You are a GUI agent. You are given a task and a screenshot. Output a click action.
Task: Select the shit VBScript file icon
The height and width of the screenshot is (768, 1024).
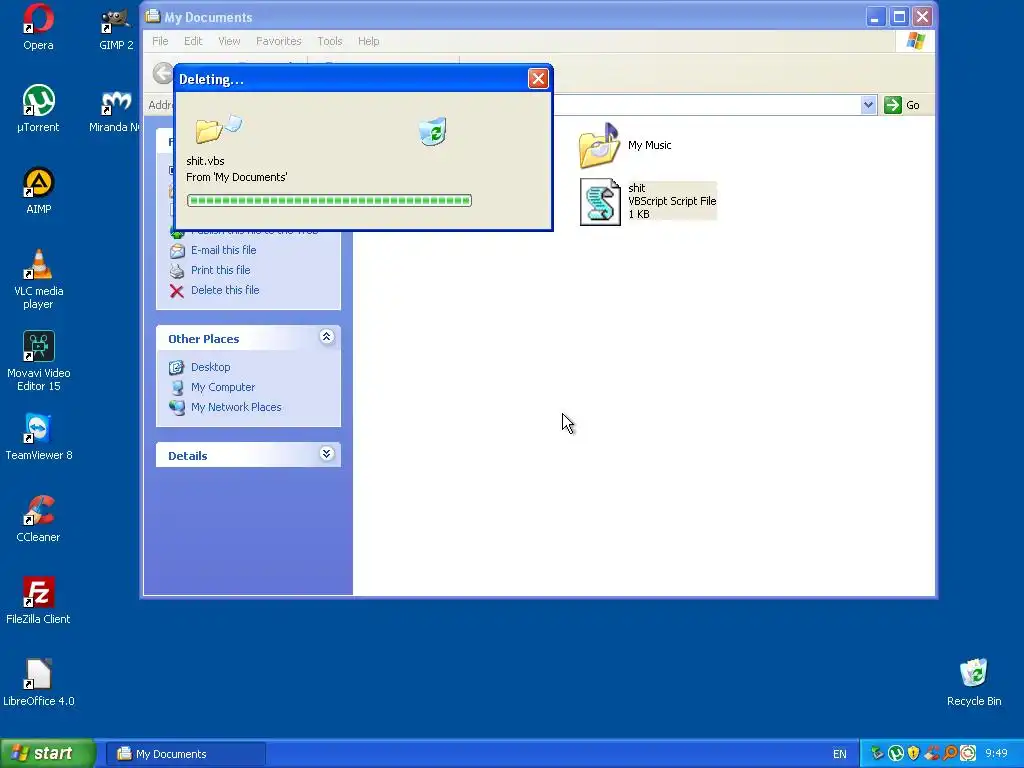click(x=600, y=202)
